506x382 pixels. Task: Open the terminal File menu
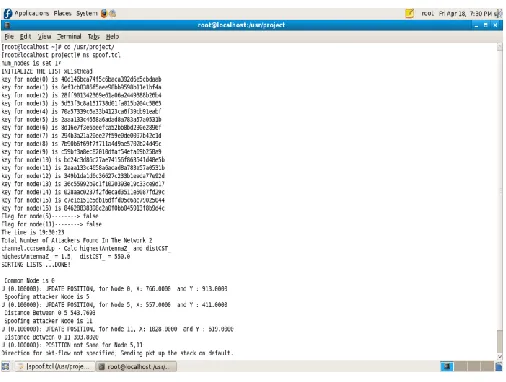[x=9, y=37]
